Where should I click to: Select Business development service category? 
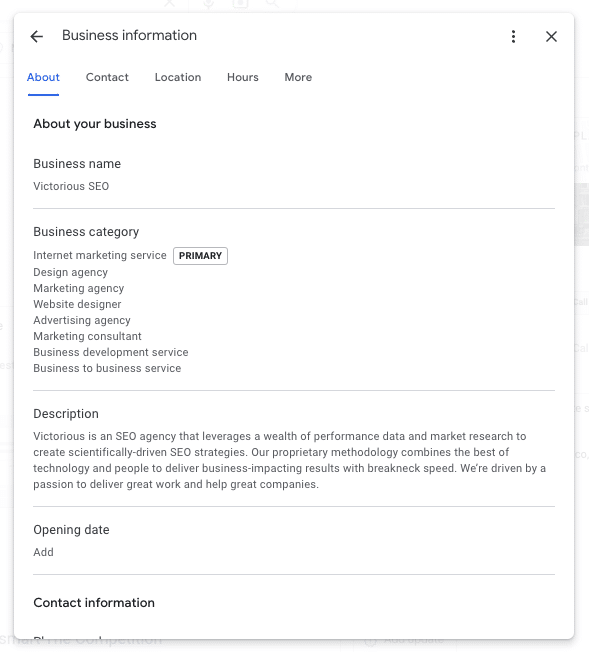[111, 352]
